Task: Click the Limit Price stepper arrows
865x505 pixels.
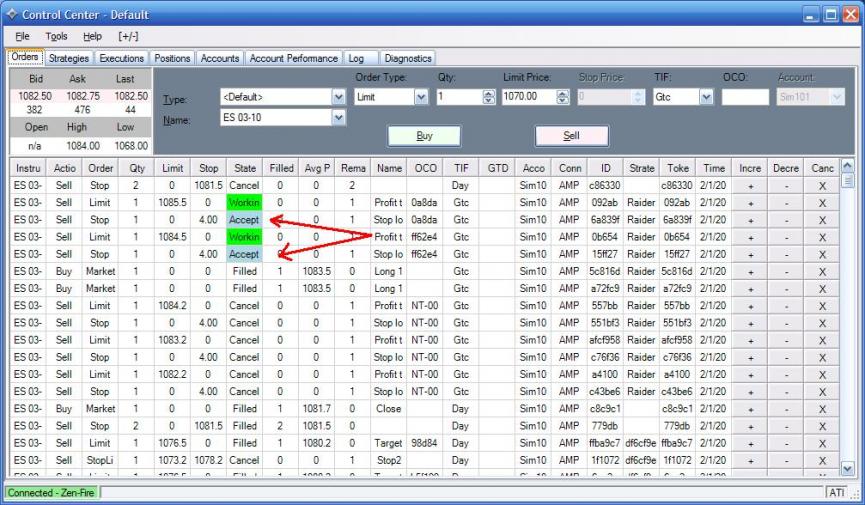Action: click(x=562, y=97)
